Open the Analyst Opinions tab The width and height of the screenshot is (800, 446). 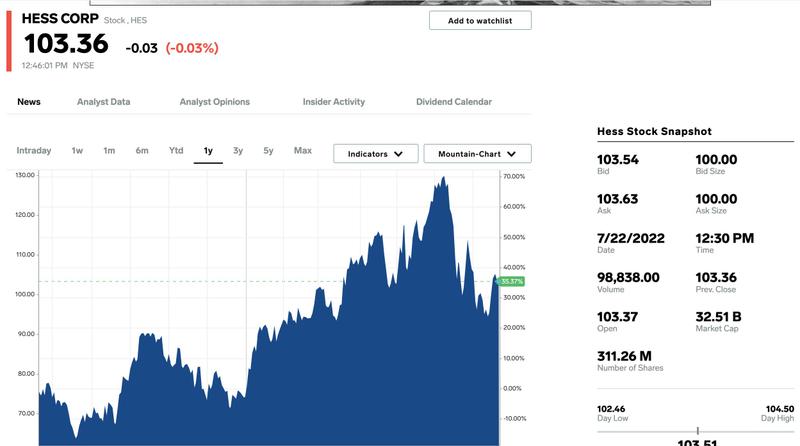click(215, 102)
